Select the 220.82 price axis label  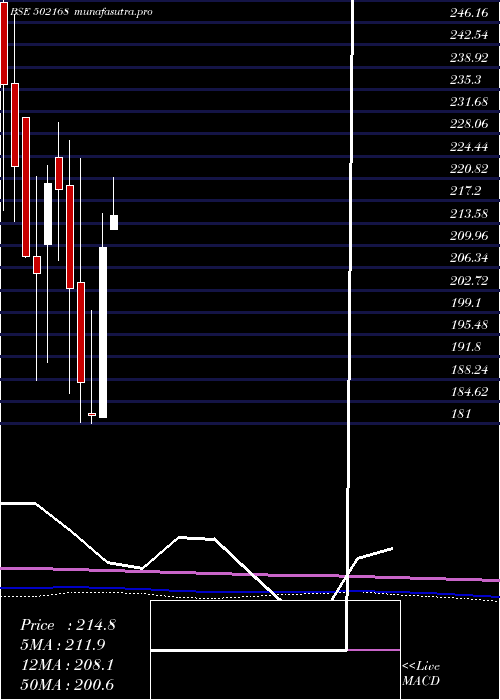pos(469,169)
